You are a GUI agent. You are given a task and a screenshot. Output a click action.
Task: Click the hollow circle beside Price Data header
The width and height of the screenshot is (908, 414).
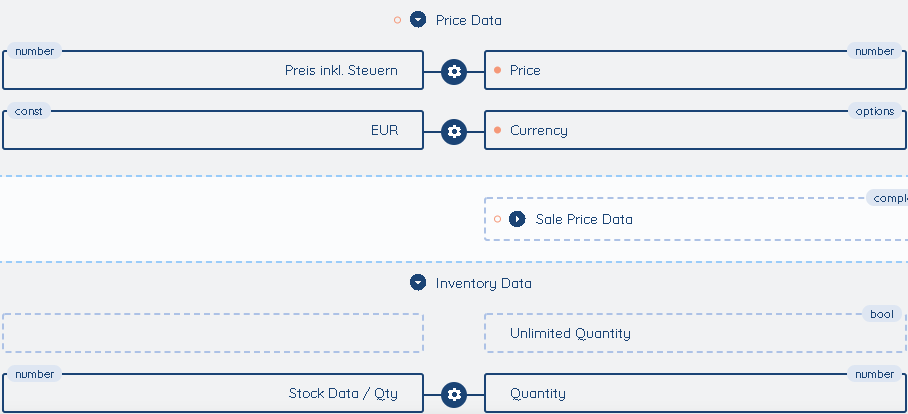click(397, 20)
